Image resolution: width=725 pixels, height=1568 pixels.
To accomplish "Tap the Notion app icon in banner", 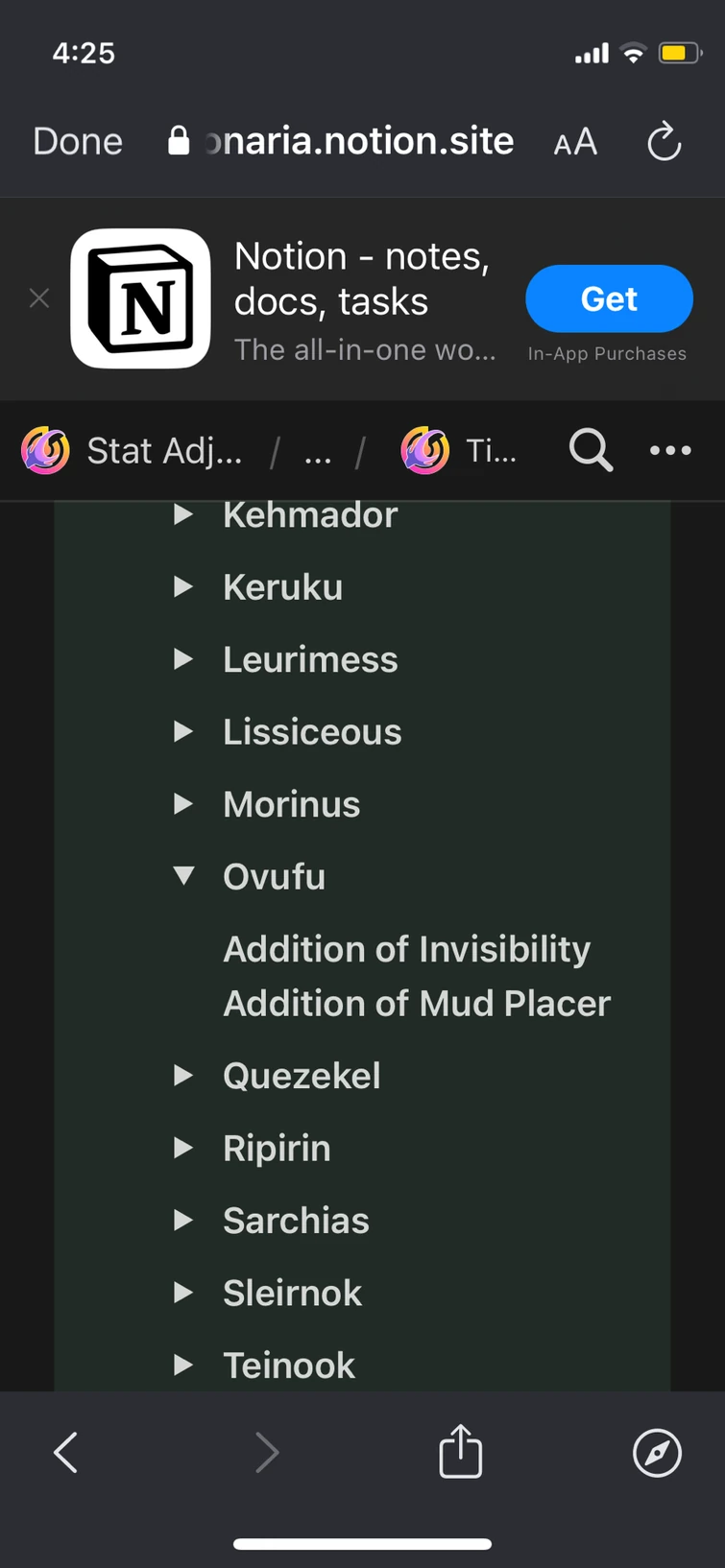I will 140,298.
